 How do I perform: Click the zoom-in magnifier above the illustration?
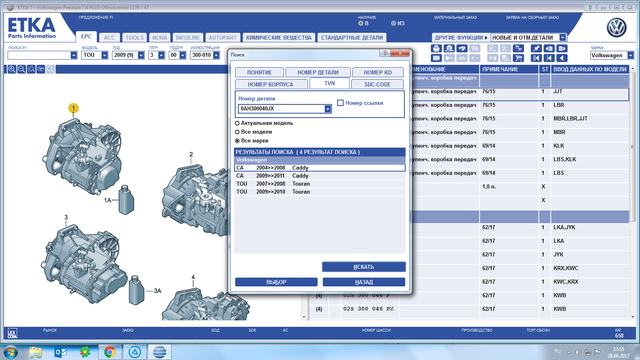click(12, 69)
